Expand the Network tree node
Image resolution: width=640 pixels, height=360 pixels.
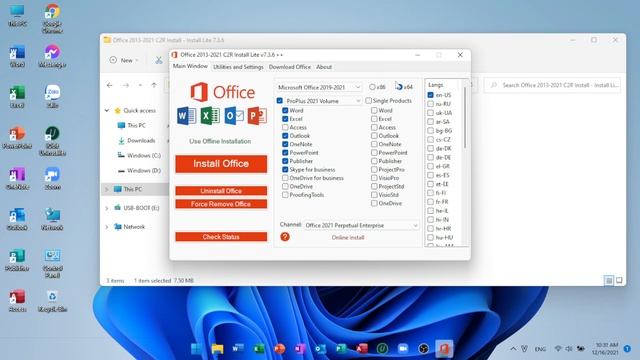click(x=107, y=227)
